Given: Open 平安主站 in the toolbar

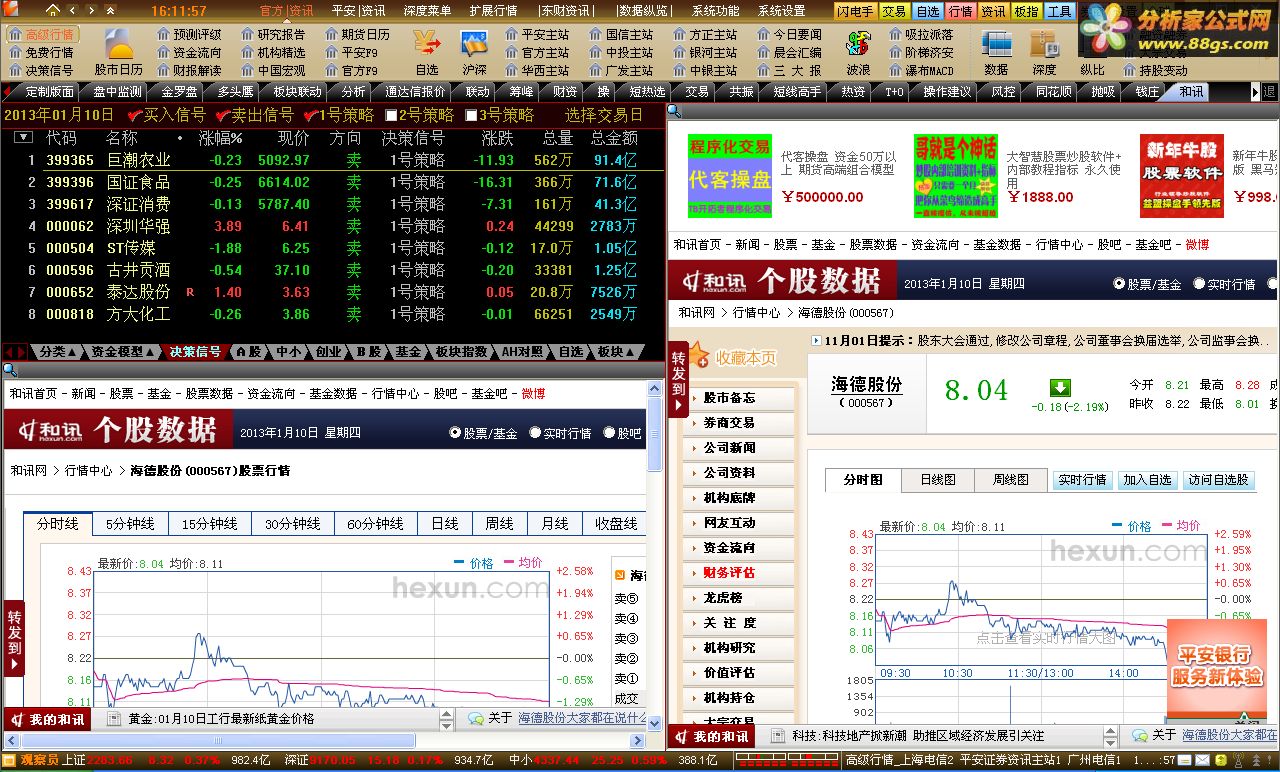Looking at the screenshot, I should click(537, 34).
